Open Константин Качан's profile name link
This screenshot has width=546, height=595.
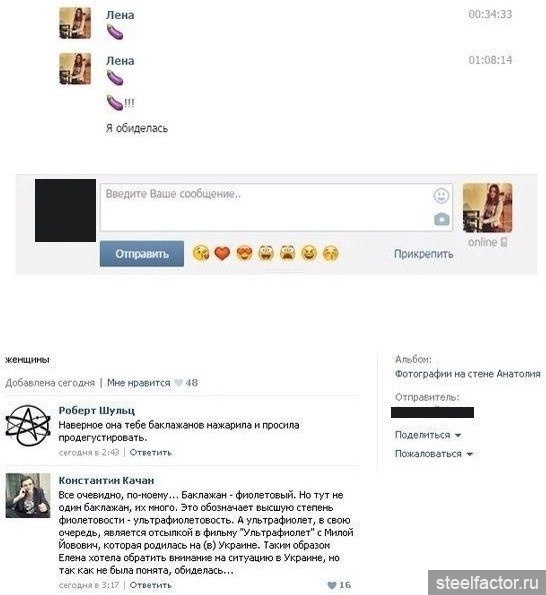tap(106, 480)
